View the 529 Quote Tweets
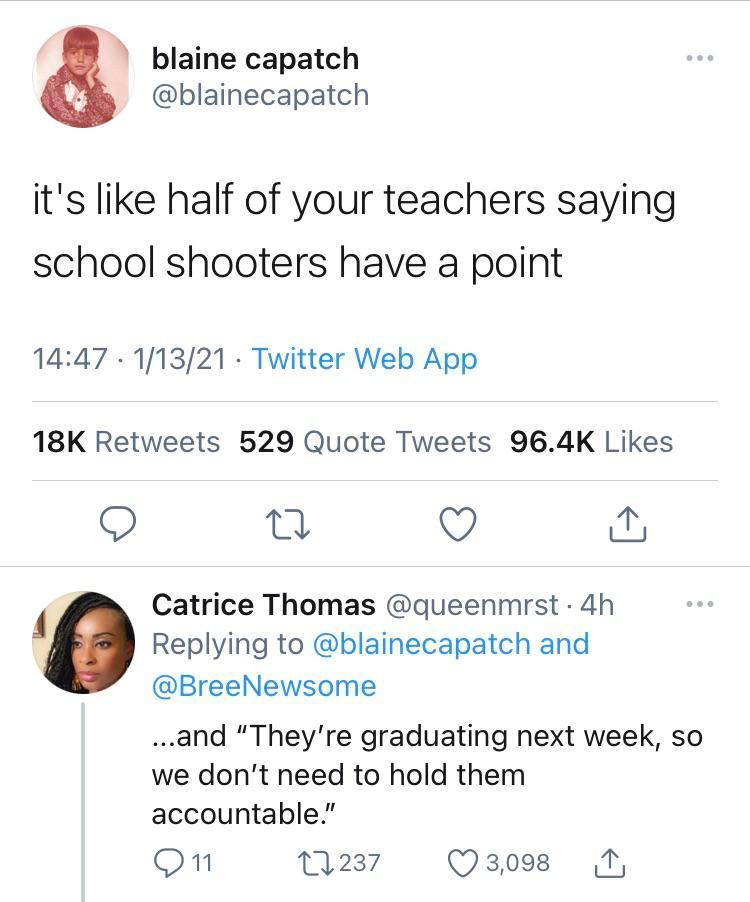This screenshot has width=750, height=902. point(365,442)
